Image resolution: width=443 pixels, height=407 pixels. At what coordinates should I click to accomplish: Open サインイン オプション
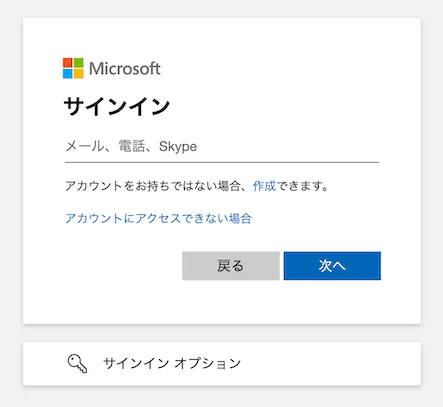222,363
